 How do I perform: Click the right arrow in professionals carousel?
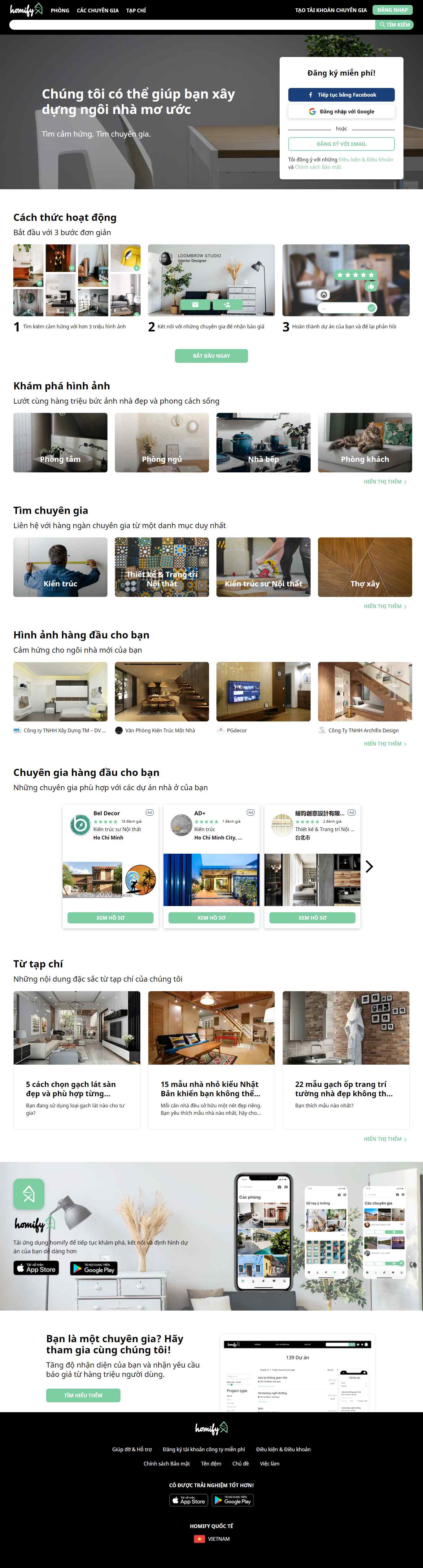tap(369, 866)
